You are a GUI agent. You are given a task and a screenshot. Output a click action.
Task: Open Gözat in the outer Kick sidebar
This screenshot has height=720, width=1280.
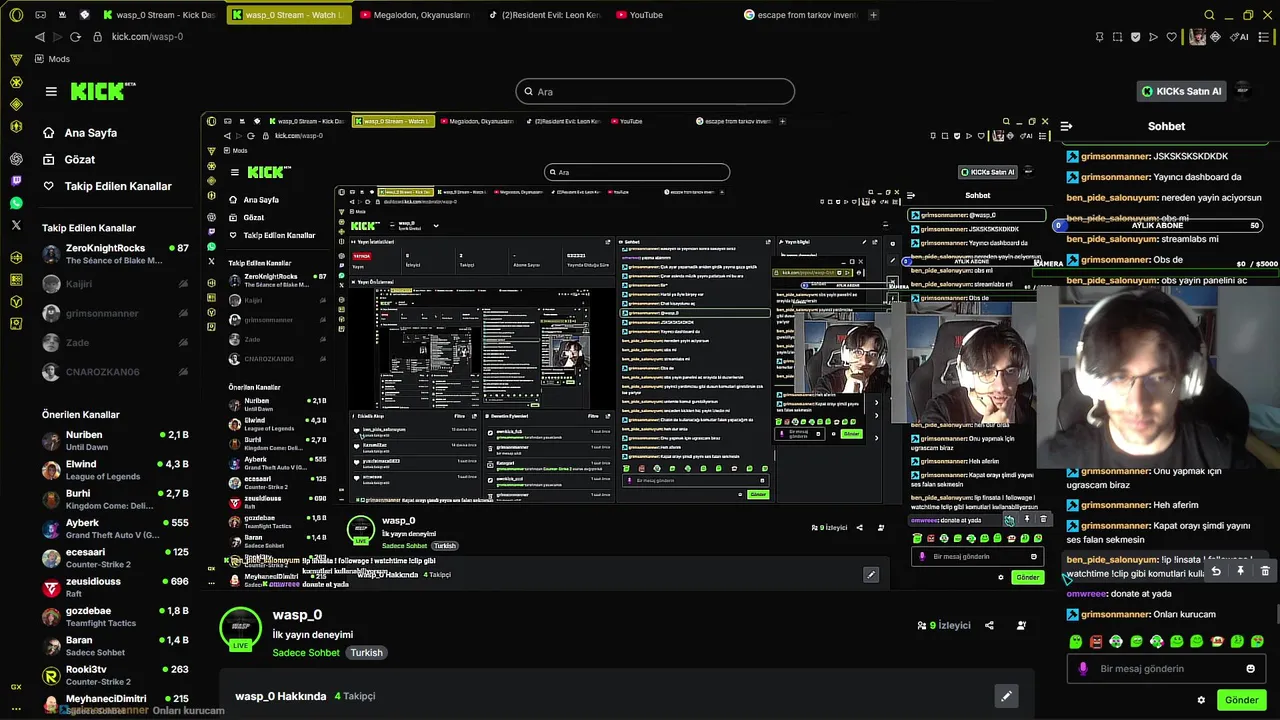pos(69,160)
